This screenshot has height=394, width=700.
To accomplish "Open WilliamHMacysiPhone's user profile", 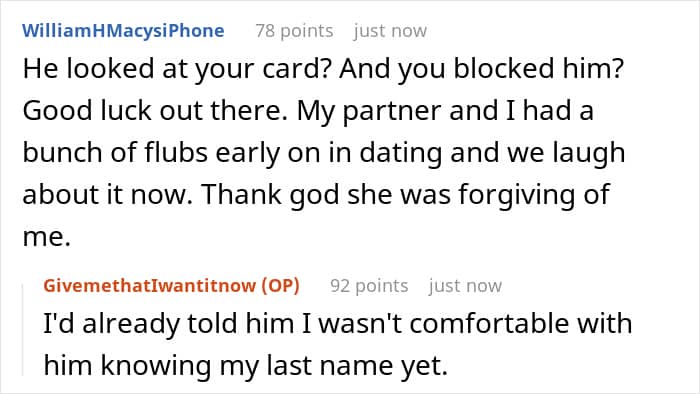I will click(123, 31).
